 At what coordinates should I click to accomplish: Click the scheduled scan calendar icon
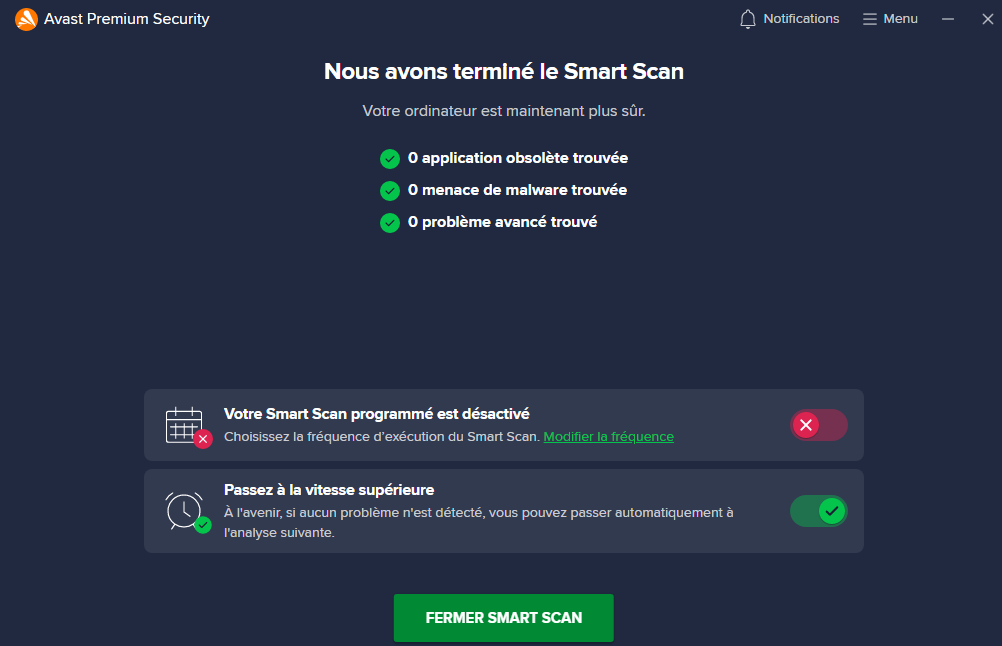click(185, 425)
